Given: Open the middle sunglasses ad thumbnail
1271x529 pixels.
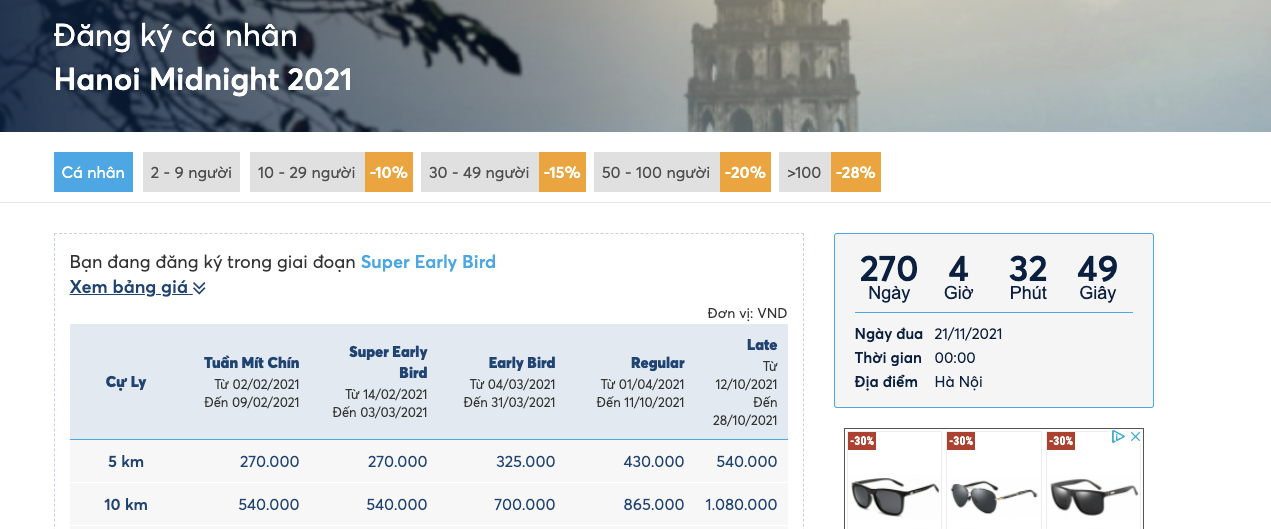Looking at the screenshot, I should click(x=994, y=479).
